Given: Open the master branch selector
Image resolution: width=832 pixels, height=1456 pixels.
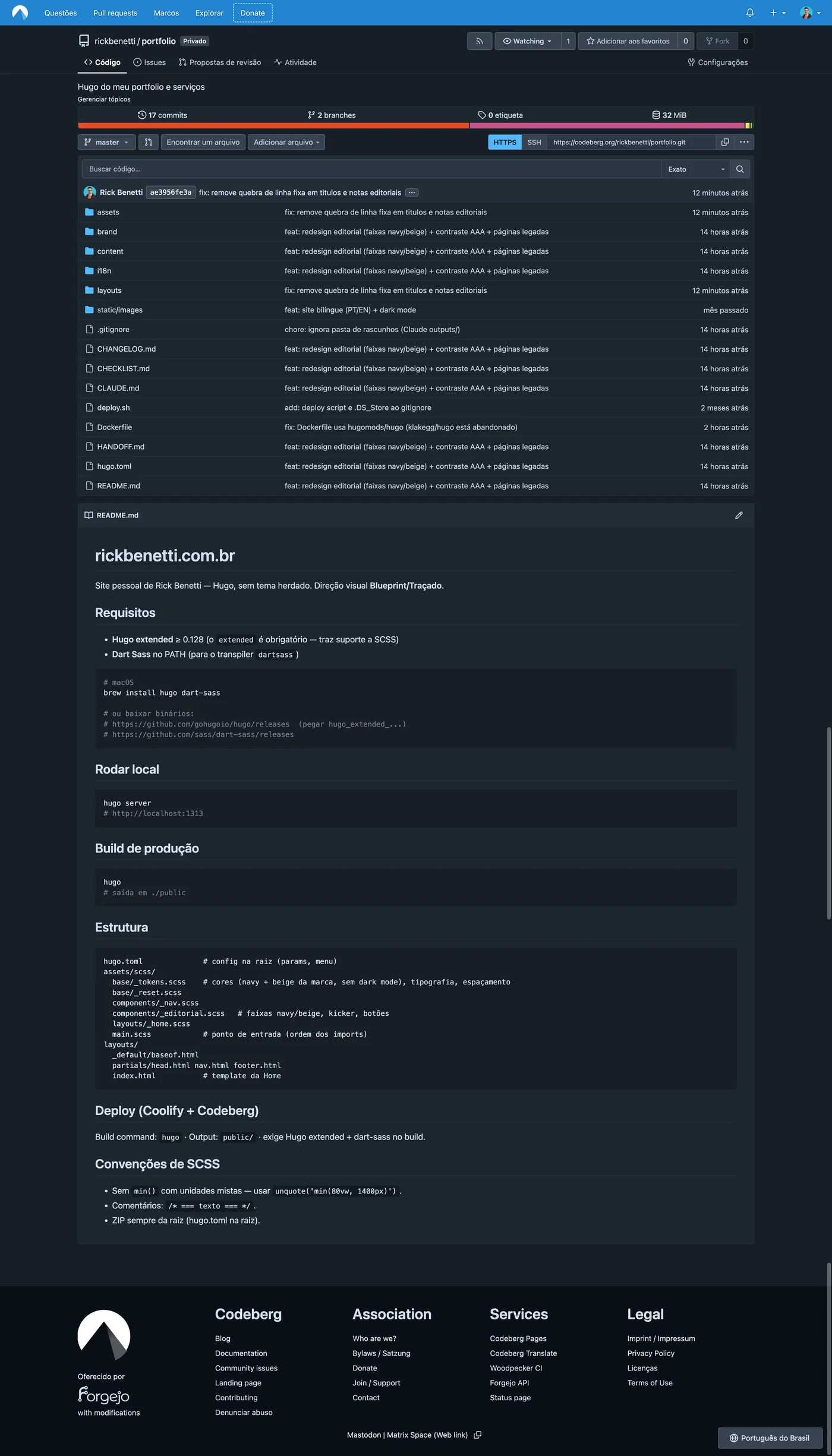Looking at the screenshot, I should 106,142.
